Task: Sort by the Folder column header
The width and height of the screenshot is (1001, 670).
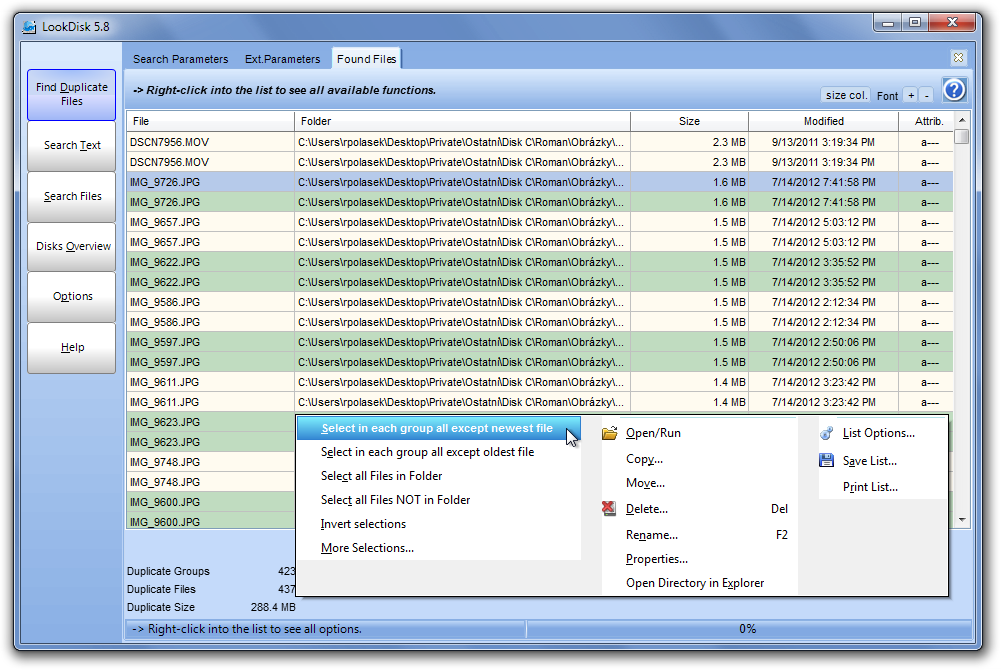Action: 462,121
